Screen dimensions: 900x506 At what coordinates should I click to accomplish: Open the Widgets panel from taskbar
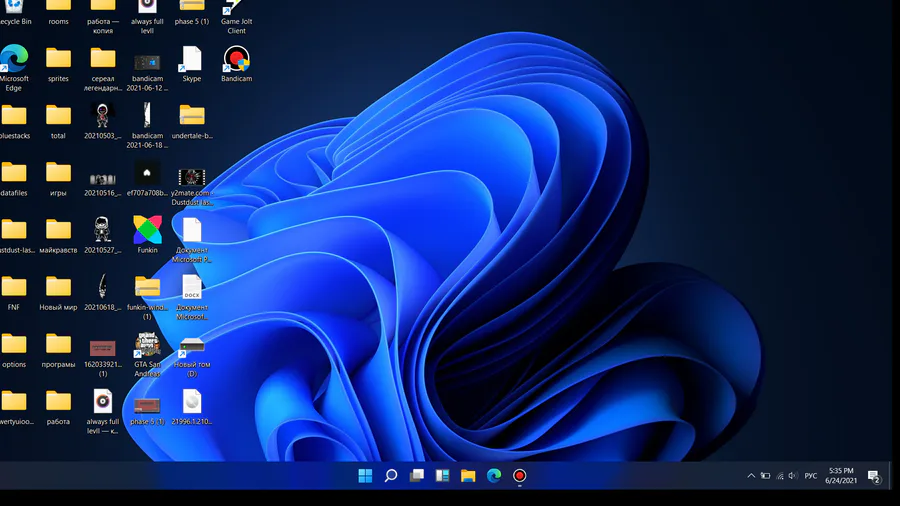point(443,476)
